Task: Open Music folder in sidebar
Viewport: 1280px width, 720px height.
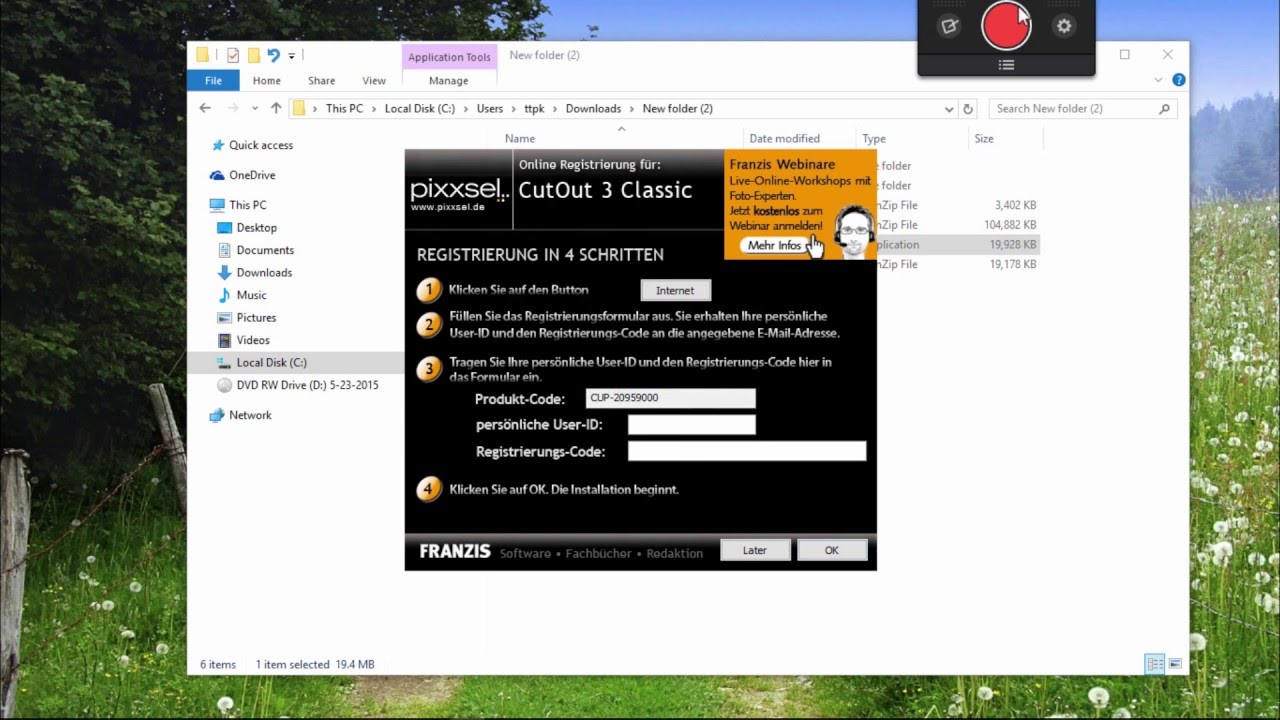Action: pyautogui.click(x=251, y=295)
